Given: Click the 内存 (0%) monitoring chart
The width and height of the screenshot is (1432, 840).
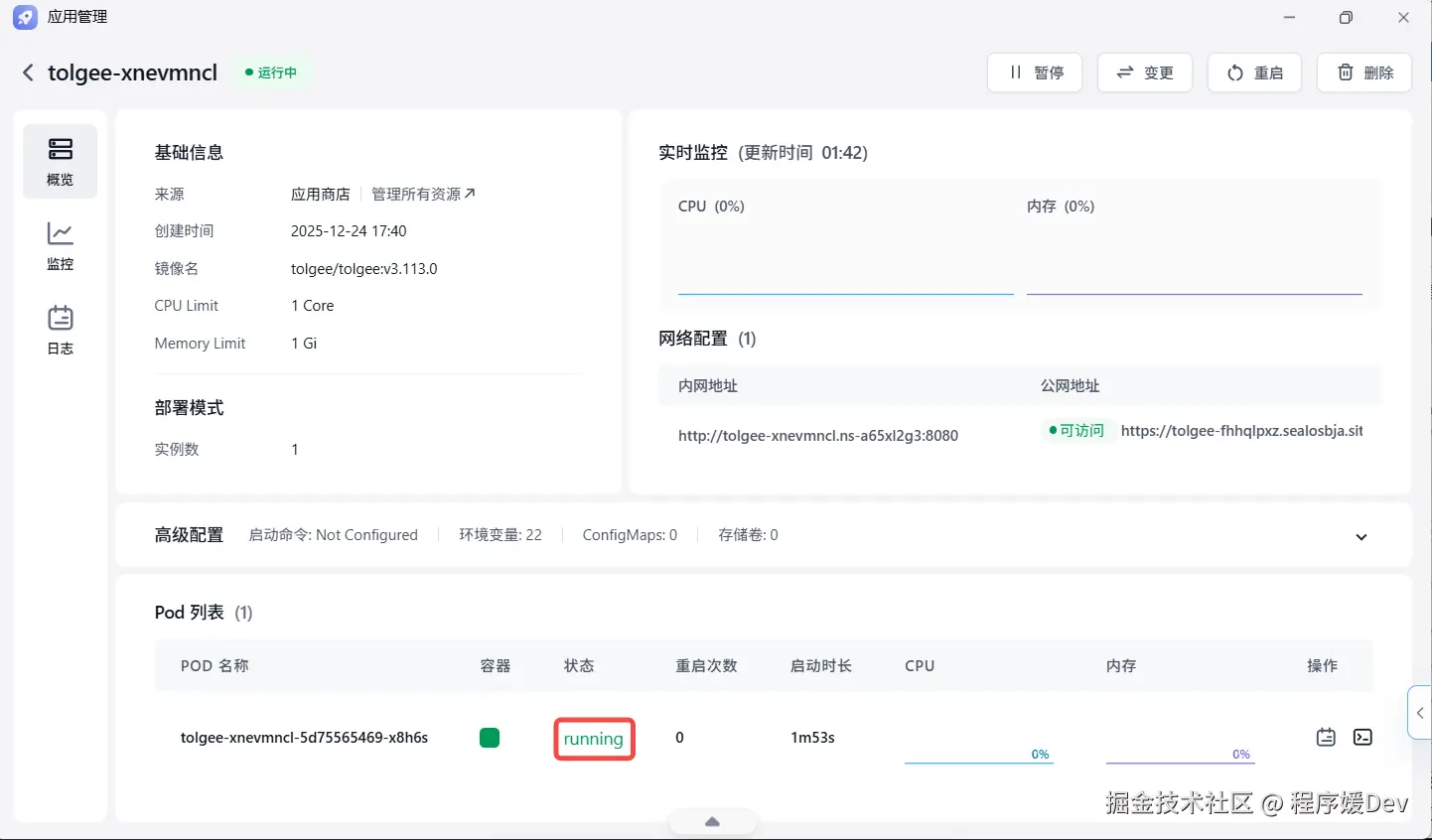Looking at the screenshot, I should [1194, 248].
